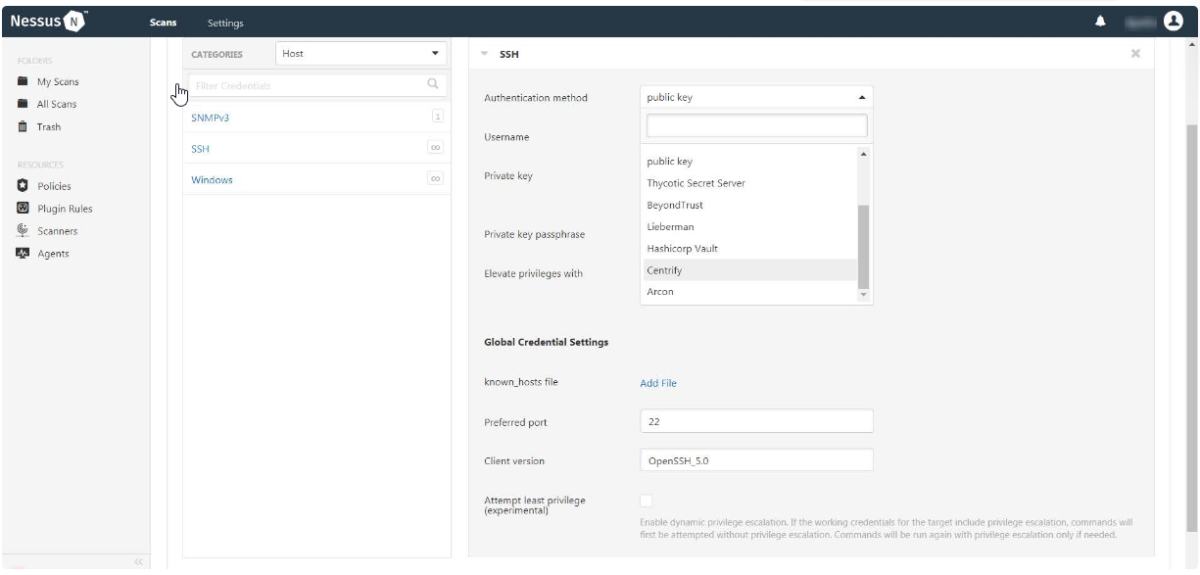Enable Attempt least privilege checkbox
This screenshot has width=1200, height=575.
coord(646,500)
